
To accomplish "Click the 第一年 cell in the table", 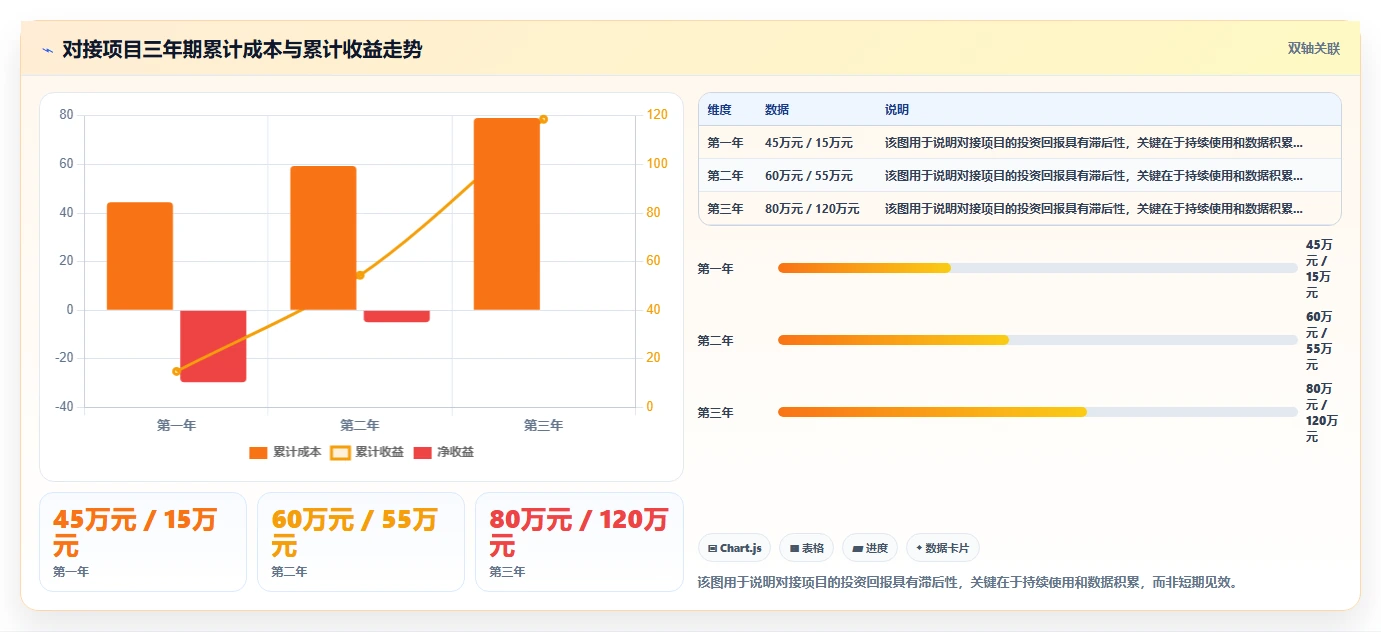I will [726, 143].
